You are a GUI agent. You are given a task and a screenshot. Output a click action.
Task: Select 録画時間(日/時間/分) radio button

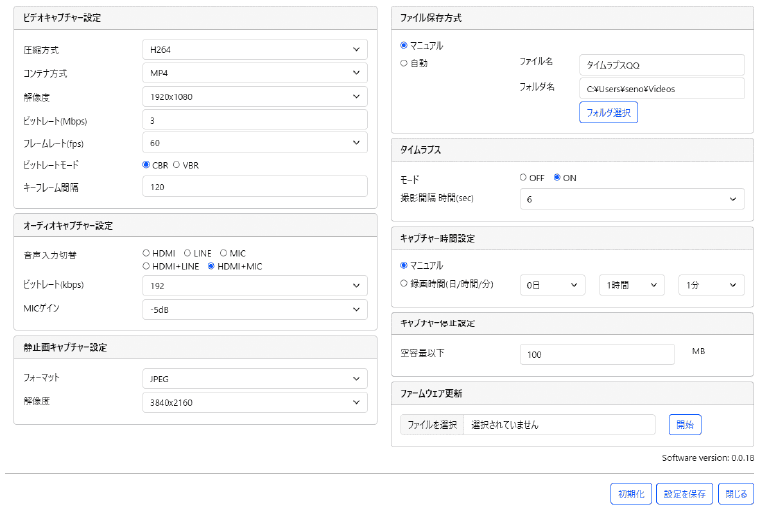[x=404, y=283]
